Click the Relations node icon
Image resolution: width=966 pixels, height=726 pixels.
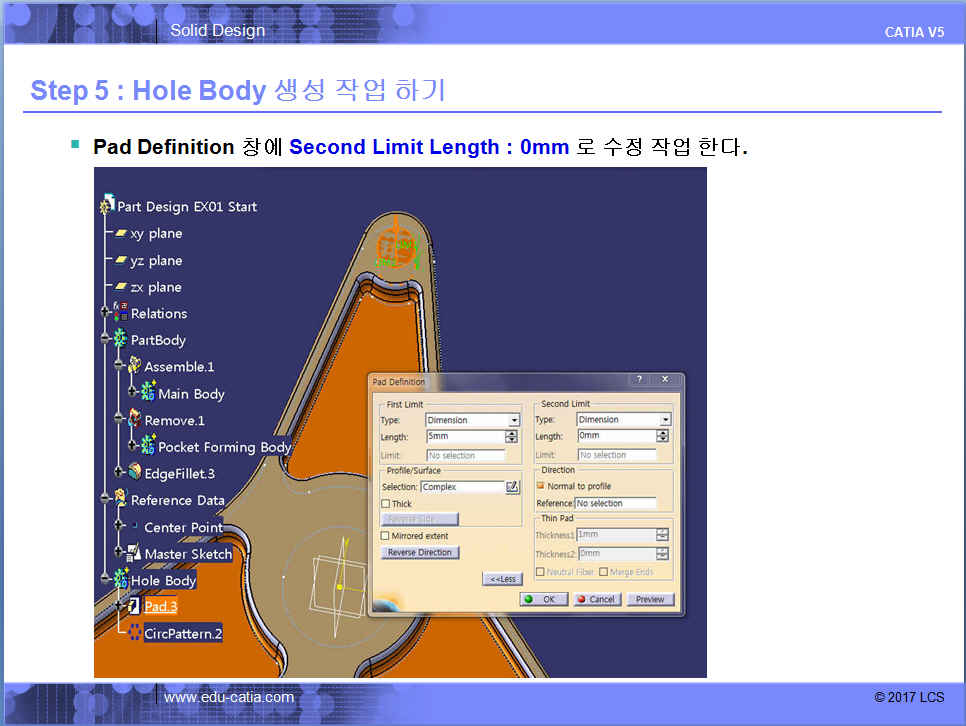[120, 313]
